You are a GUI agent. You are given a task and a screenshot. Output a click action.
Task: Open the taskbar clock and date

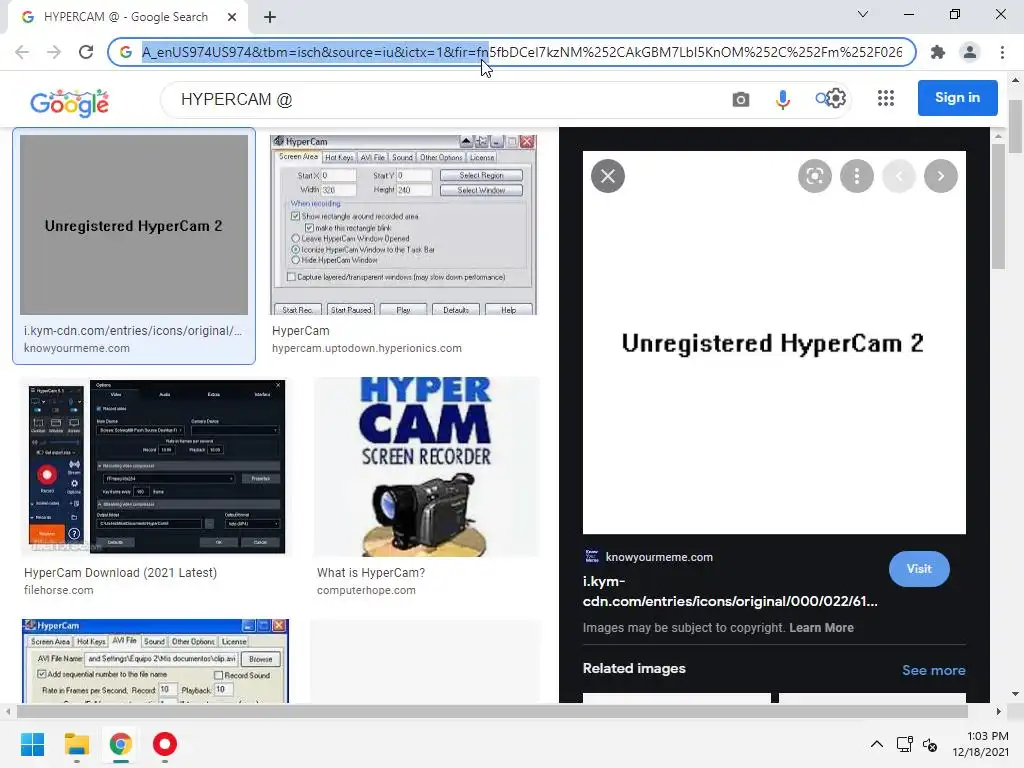(980, 744)
